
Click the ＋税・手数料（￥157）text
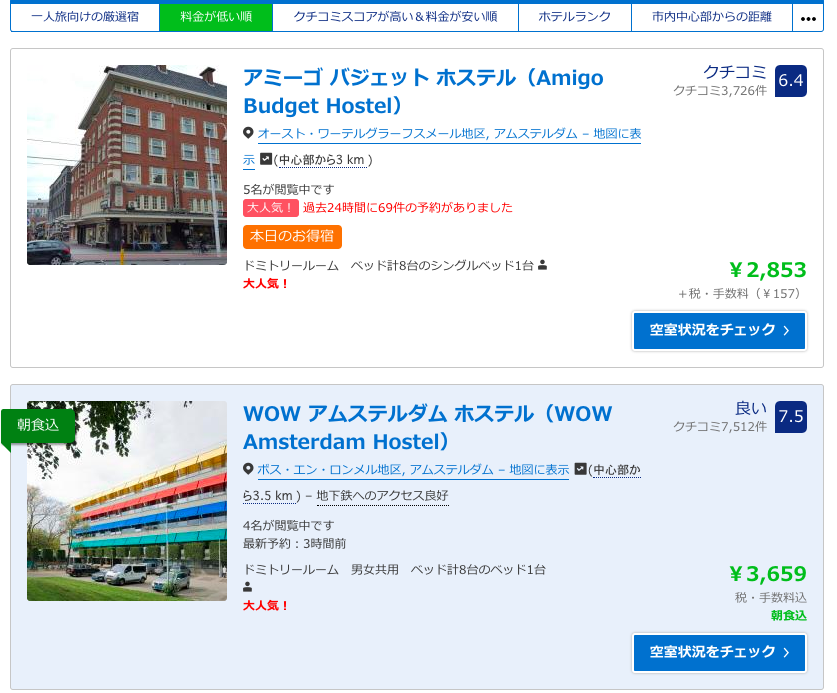pos(742,294)
